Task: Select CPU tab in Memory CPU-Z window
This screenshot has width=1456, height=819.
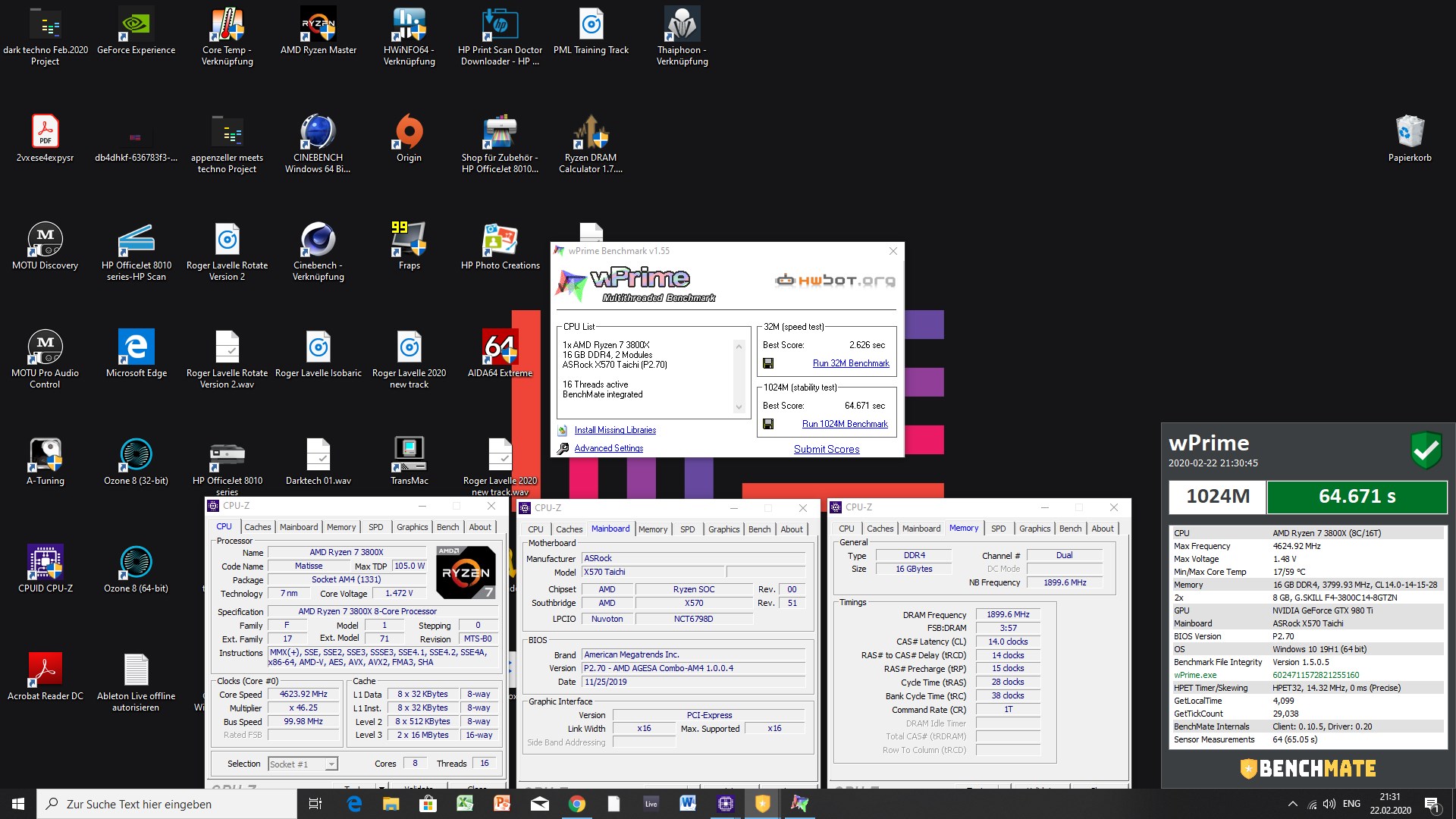Action: coord(846,529)
